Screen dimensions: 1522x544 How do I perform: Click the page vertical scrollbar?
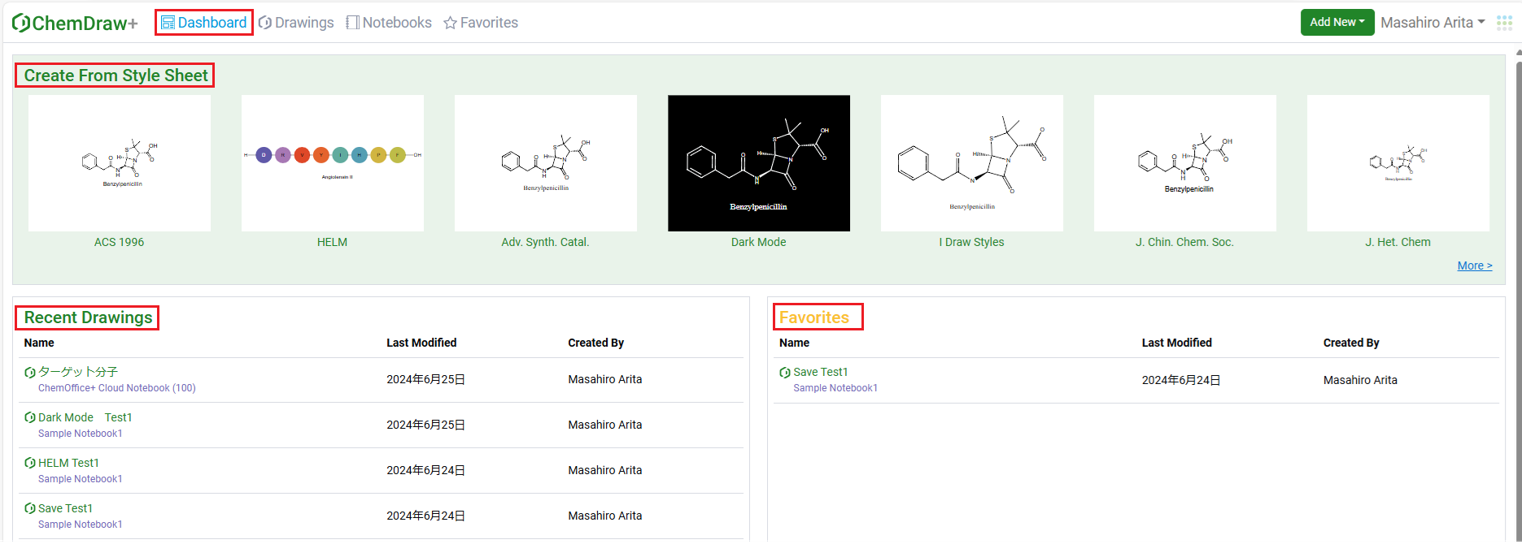pyautogui.click(x=1516, y=300)
